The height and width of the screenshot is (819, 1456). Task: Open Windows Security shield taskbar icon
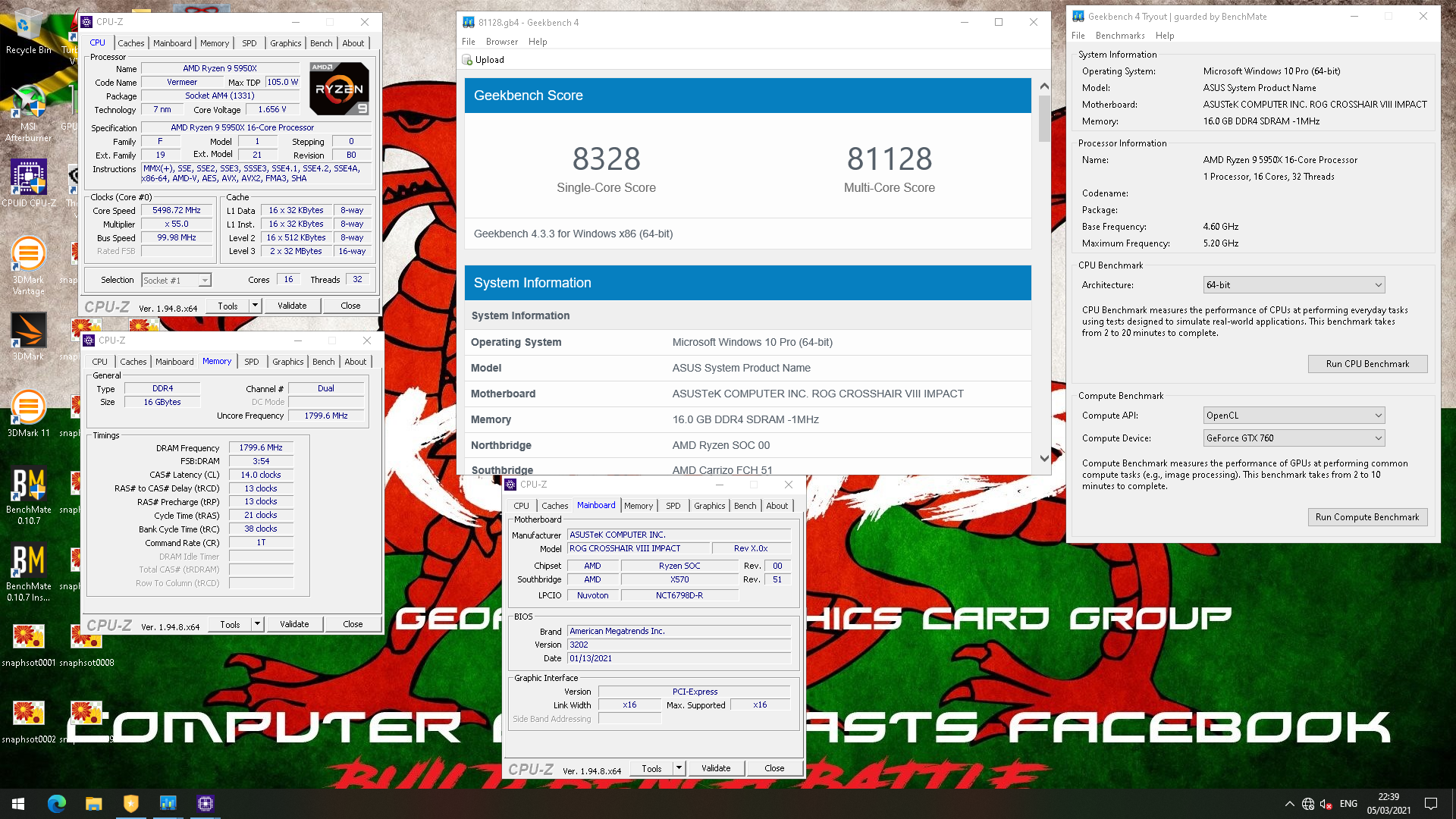tap(130, 804)
